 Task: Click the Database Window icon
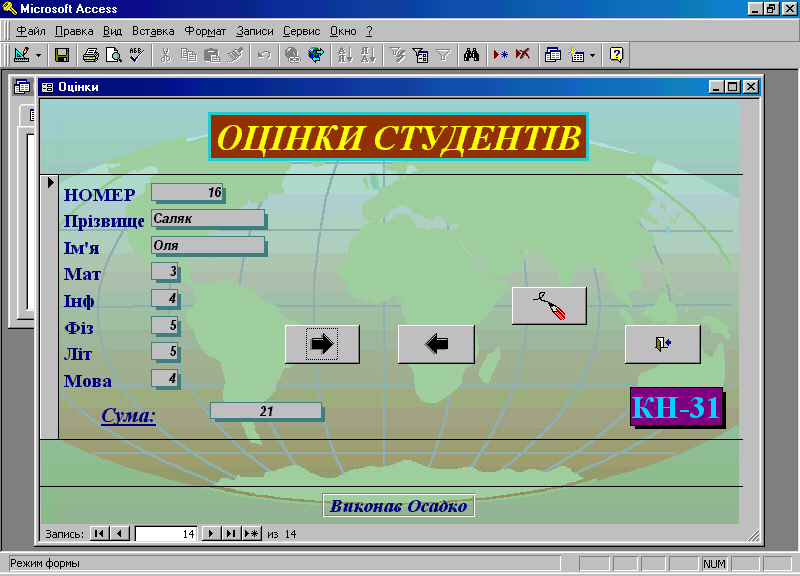[x=553, y=55]
